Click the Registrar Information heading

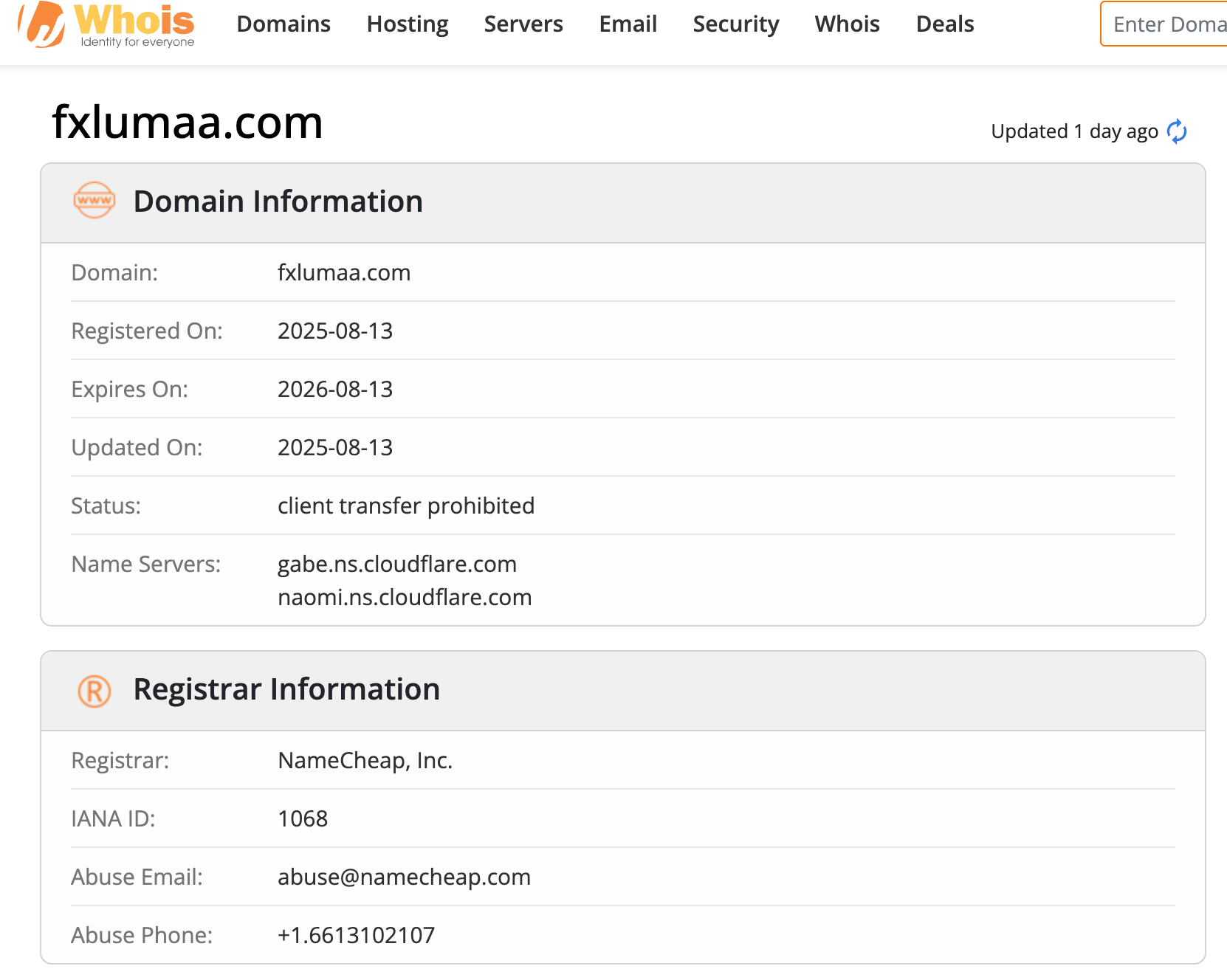[x=286, y=689]
